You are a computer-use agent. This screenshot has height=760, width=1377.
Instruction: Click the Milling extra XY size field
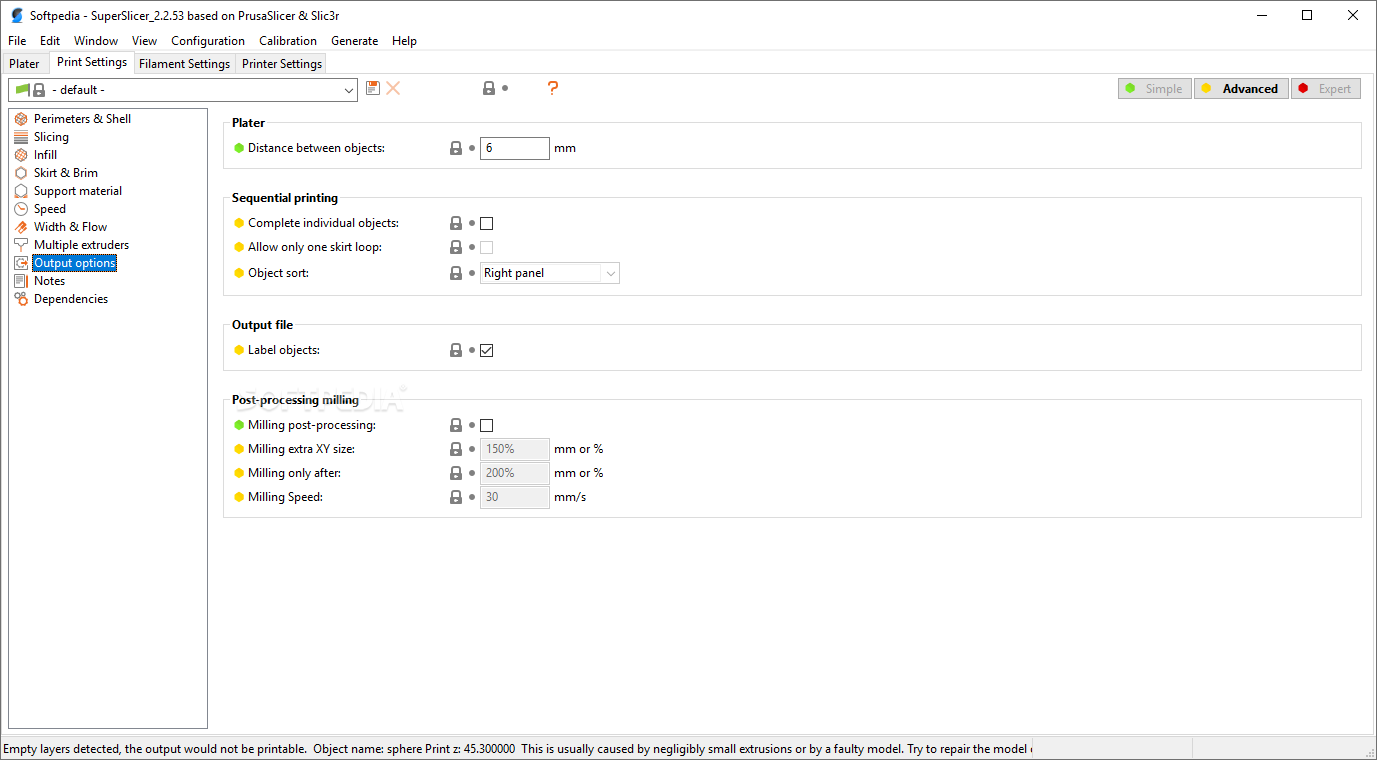pos(515,449)
